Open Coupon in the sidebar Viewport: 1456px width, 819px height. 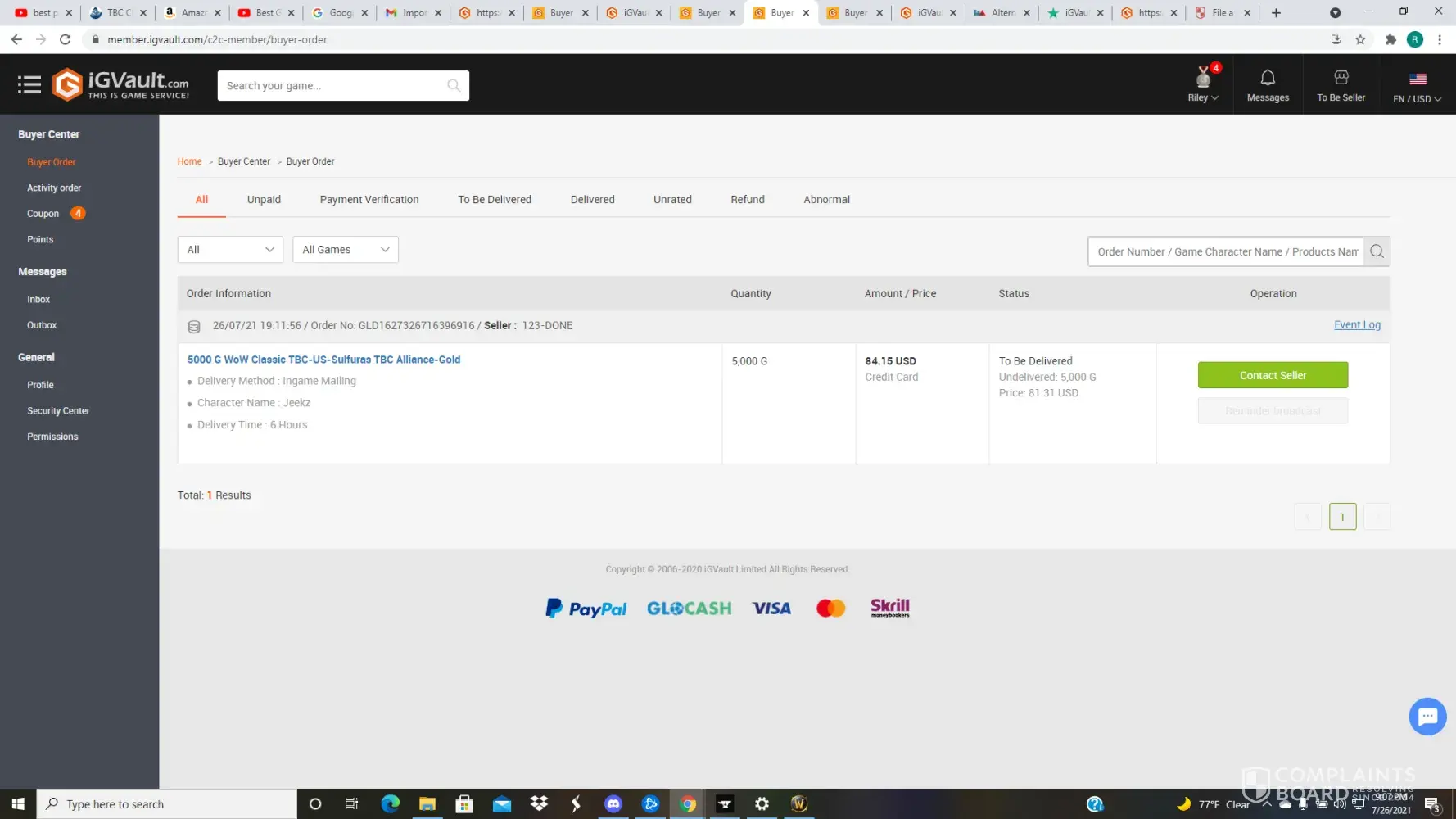43,214
